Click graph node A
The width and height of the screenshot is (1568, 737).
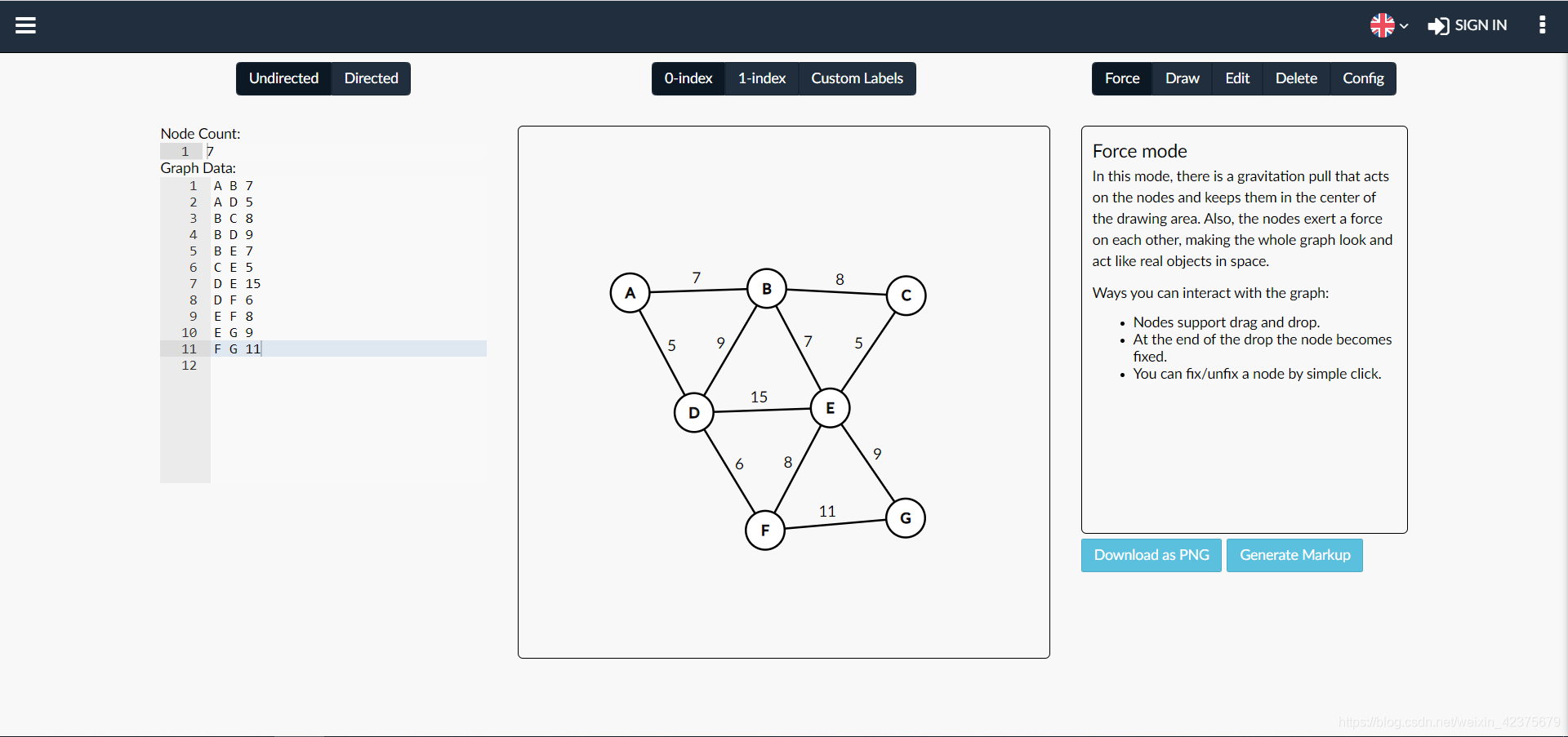630,292
